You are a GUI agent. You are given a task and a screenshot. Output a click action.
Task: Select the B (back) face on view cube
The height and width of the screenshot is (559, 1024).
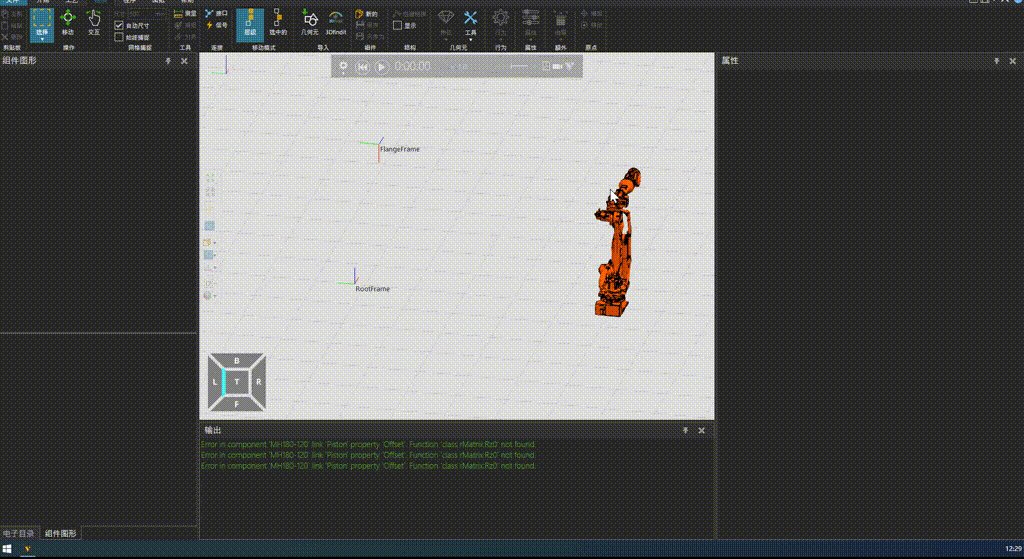coord(236,360)
